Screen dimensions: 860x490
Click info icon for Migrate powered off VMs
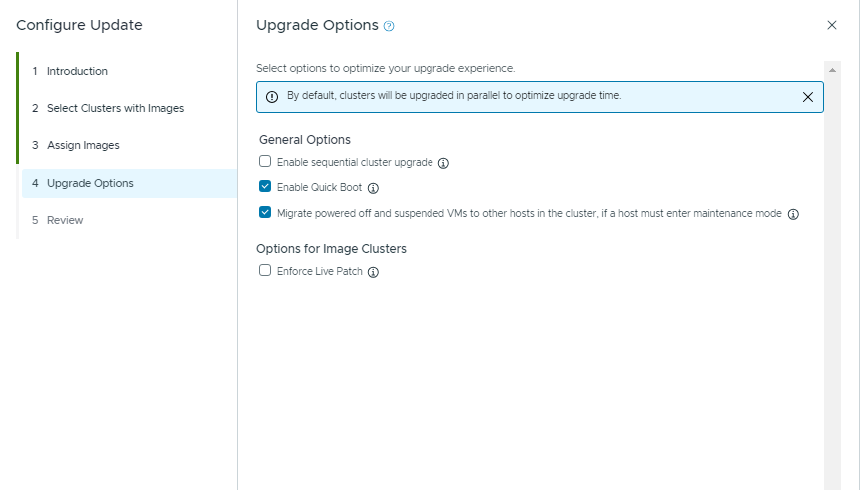tap(793, 214)
